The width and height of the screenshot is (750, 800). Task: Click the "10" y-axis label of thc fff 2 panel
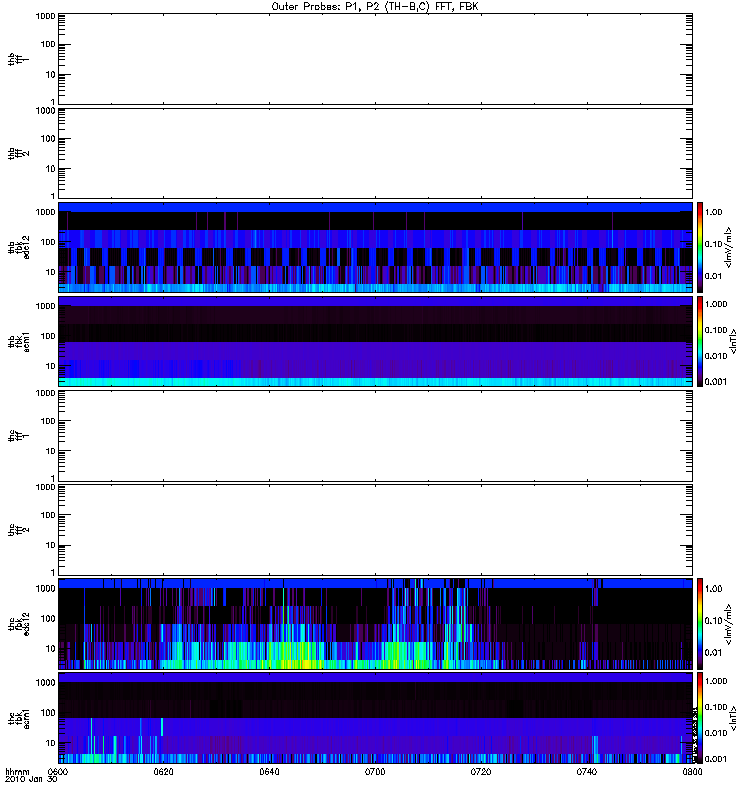51,545
